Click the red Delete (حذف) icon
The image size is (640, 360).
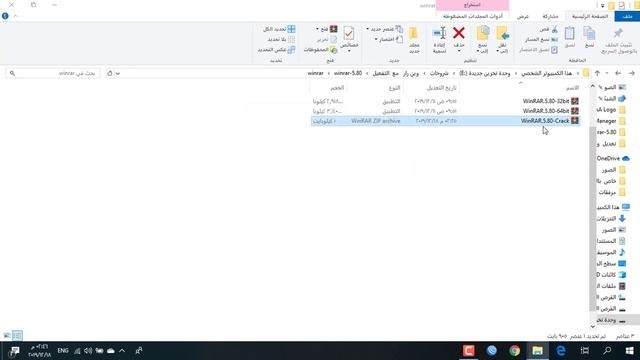(x=459, y=34)
